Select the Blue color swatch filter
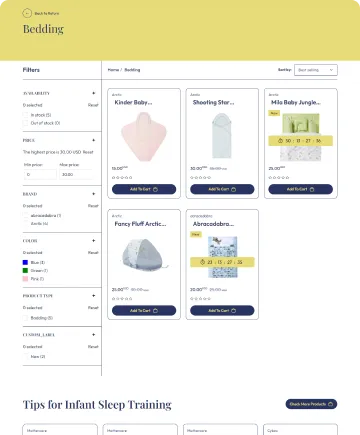 coord(25,263)
